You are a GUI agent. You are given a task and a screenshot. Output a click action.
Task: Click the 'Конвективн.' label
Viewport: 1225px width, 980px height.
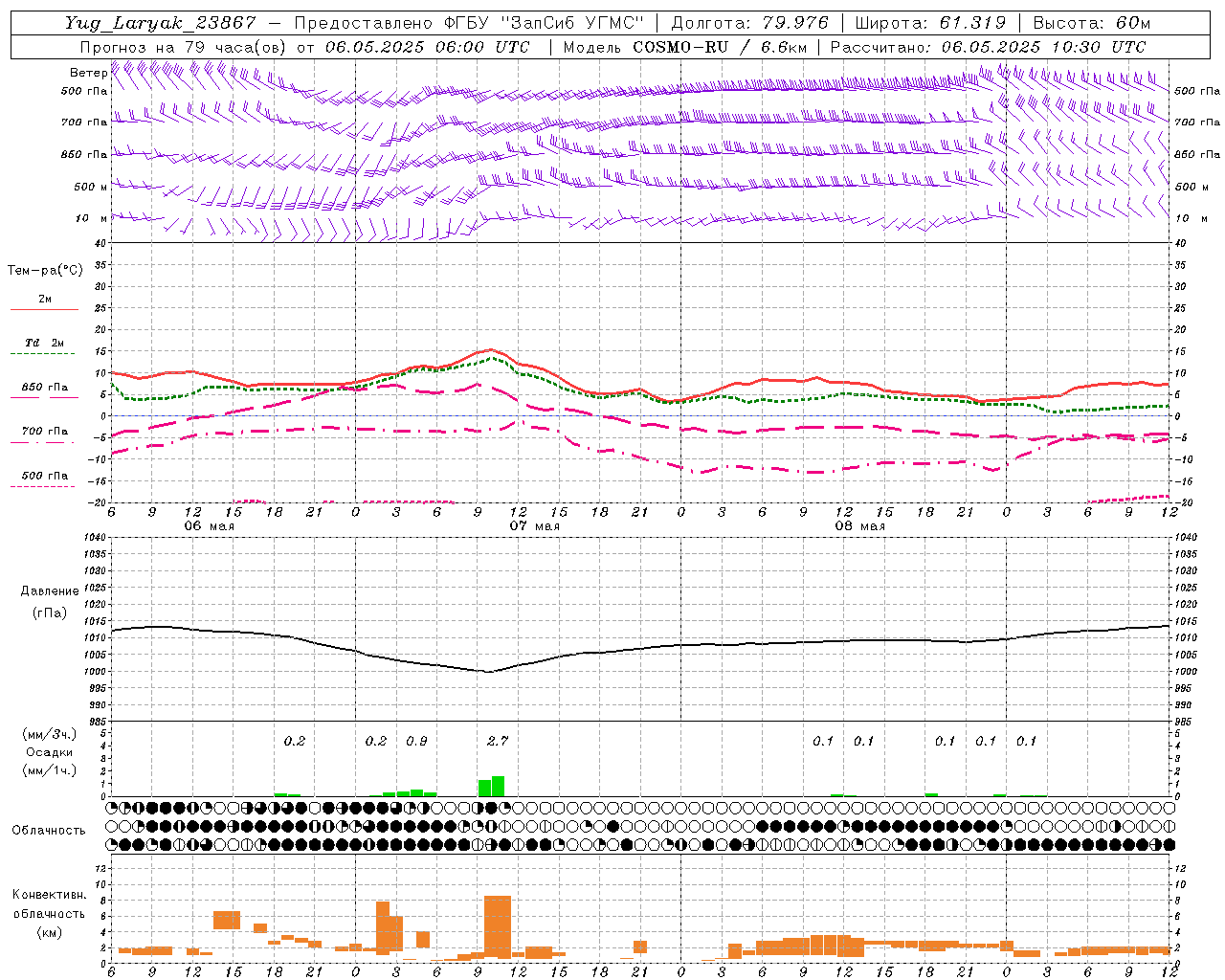(x=49, y=895)
